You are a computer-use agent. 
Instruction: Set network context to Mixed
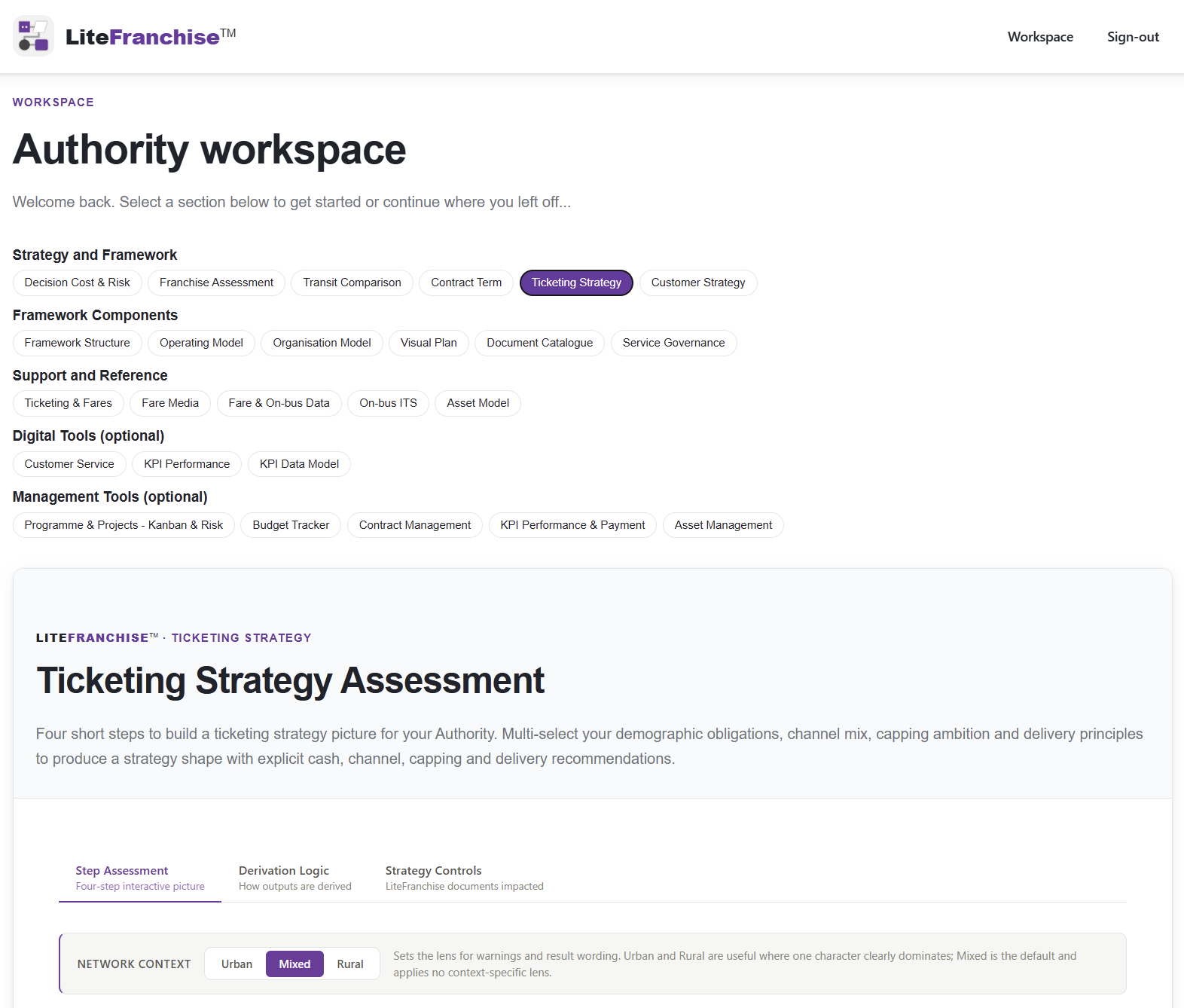click(x=294, y=964)
